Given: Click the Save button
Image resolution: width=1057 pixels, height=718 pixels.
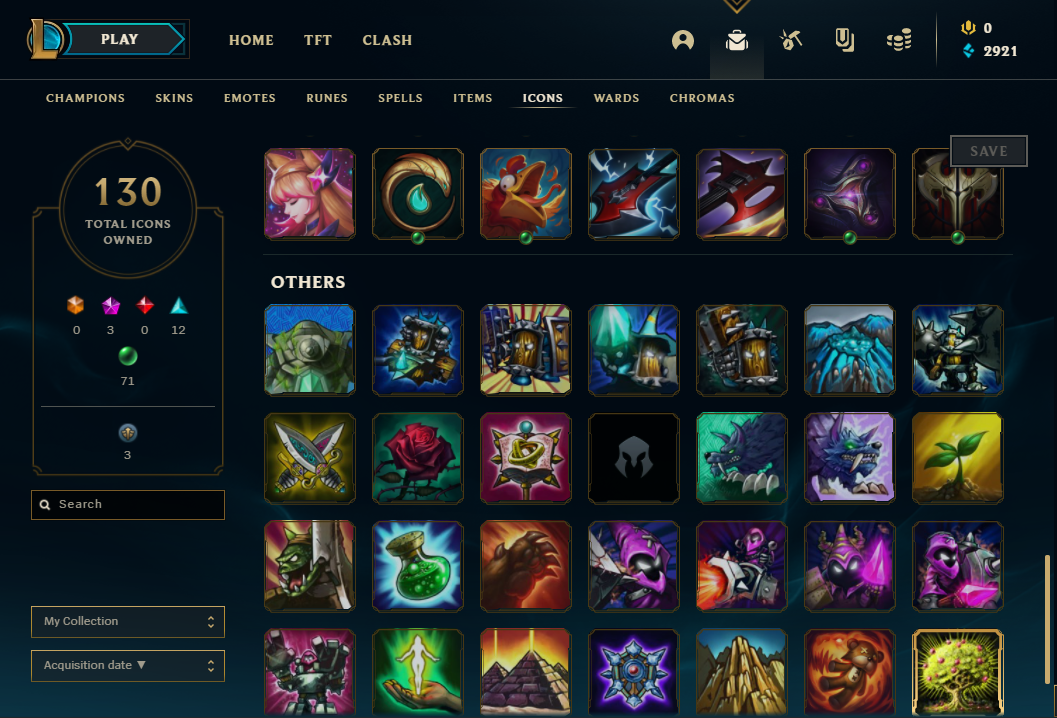Looking at the screenshot, I should pyautogui.click(x=989, y=151).
